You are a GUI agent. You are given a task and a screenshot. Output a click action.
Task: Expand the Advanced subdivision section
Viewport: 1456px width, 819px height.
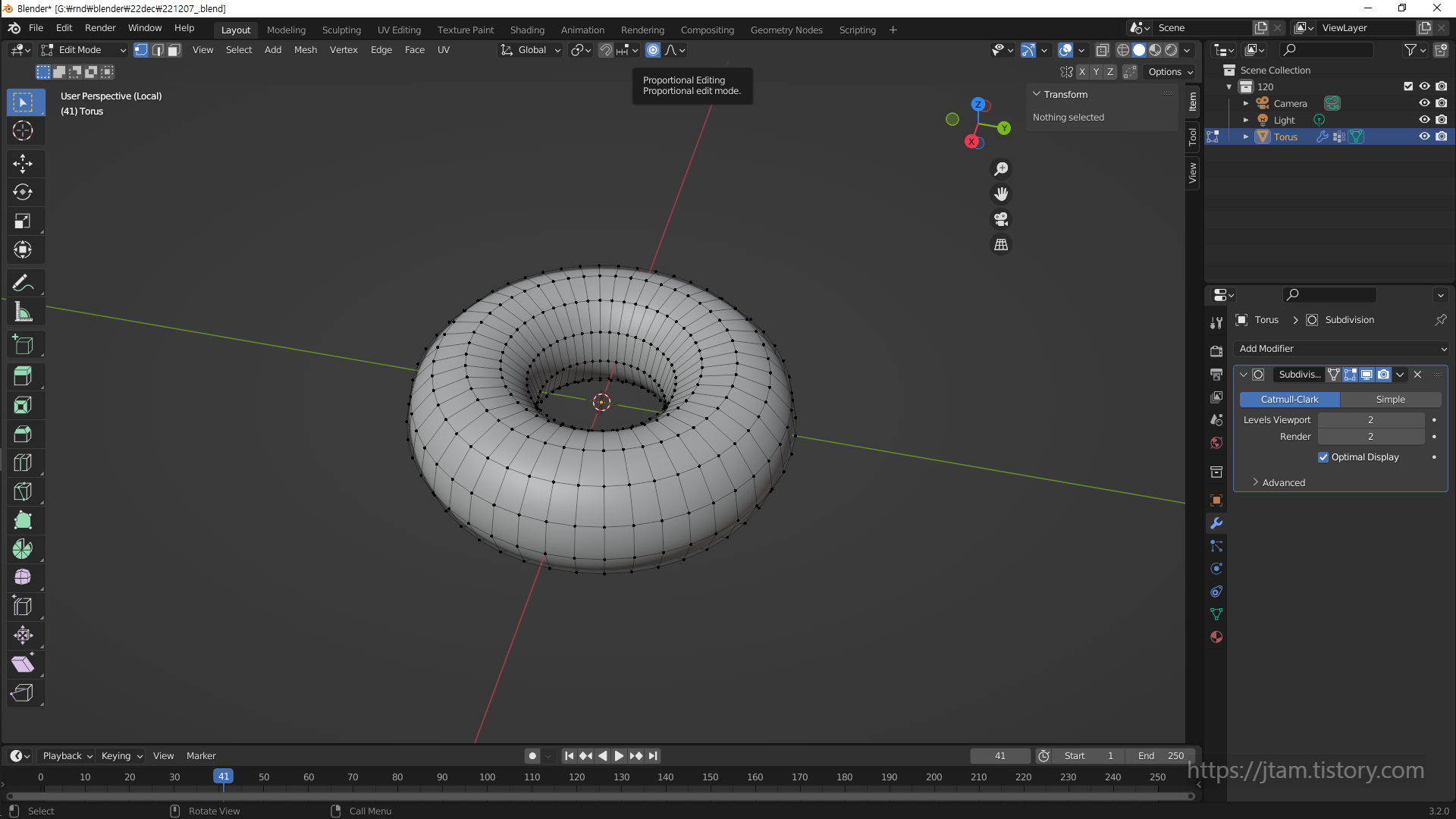1283,482
